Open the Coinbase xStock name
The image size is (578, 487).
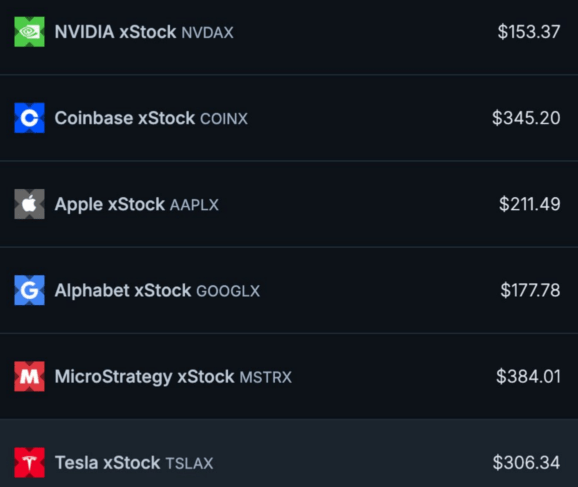coord(125,118)
